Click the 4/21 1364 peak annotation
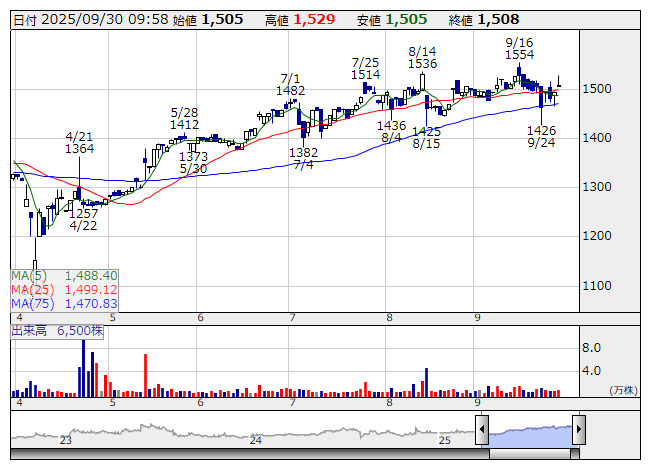Image resolution: width=653 pixels, height=470 pixels. click(x=79, y=142)
